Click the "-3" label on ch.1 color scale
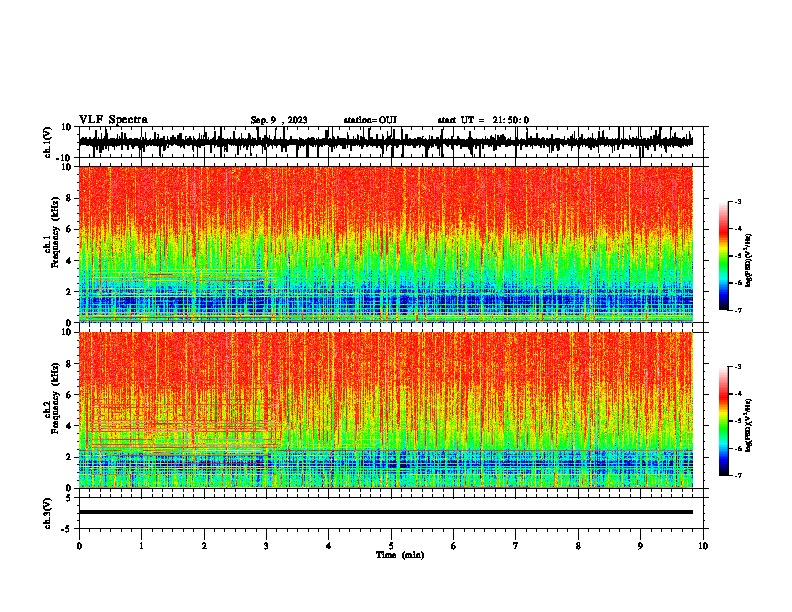The height and width of the screenshot is (612, 792). tap(737, 201)
